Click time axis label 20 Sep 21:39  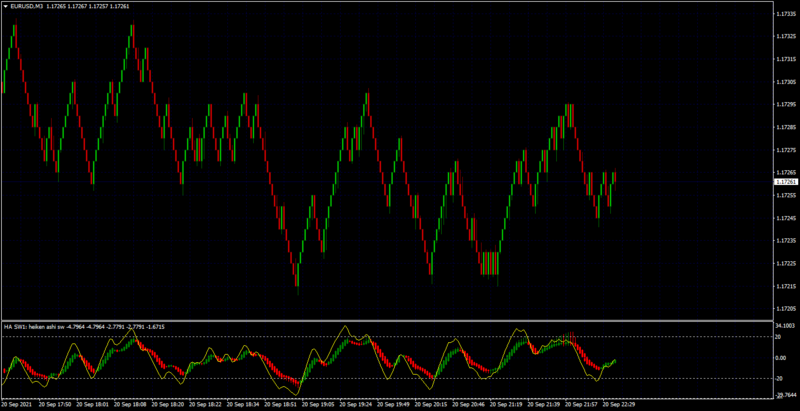click(544, 404)
